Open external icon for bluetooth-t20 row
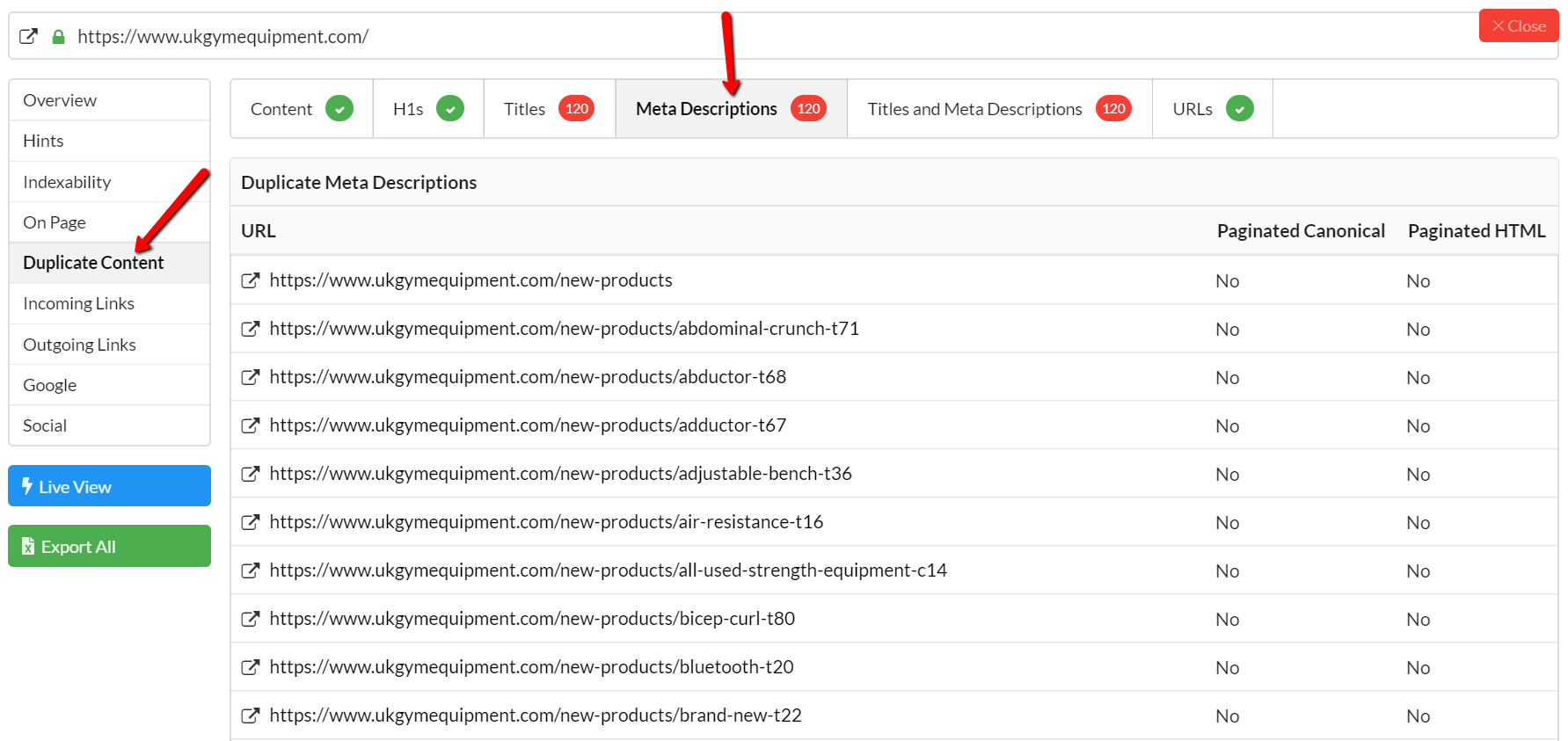The width and height of the screenshot is (1568, 741). [x=251, y=667]
